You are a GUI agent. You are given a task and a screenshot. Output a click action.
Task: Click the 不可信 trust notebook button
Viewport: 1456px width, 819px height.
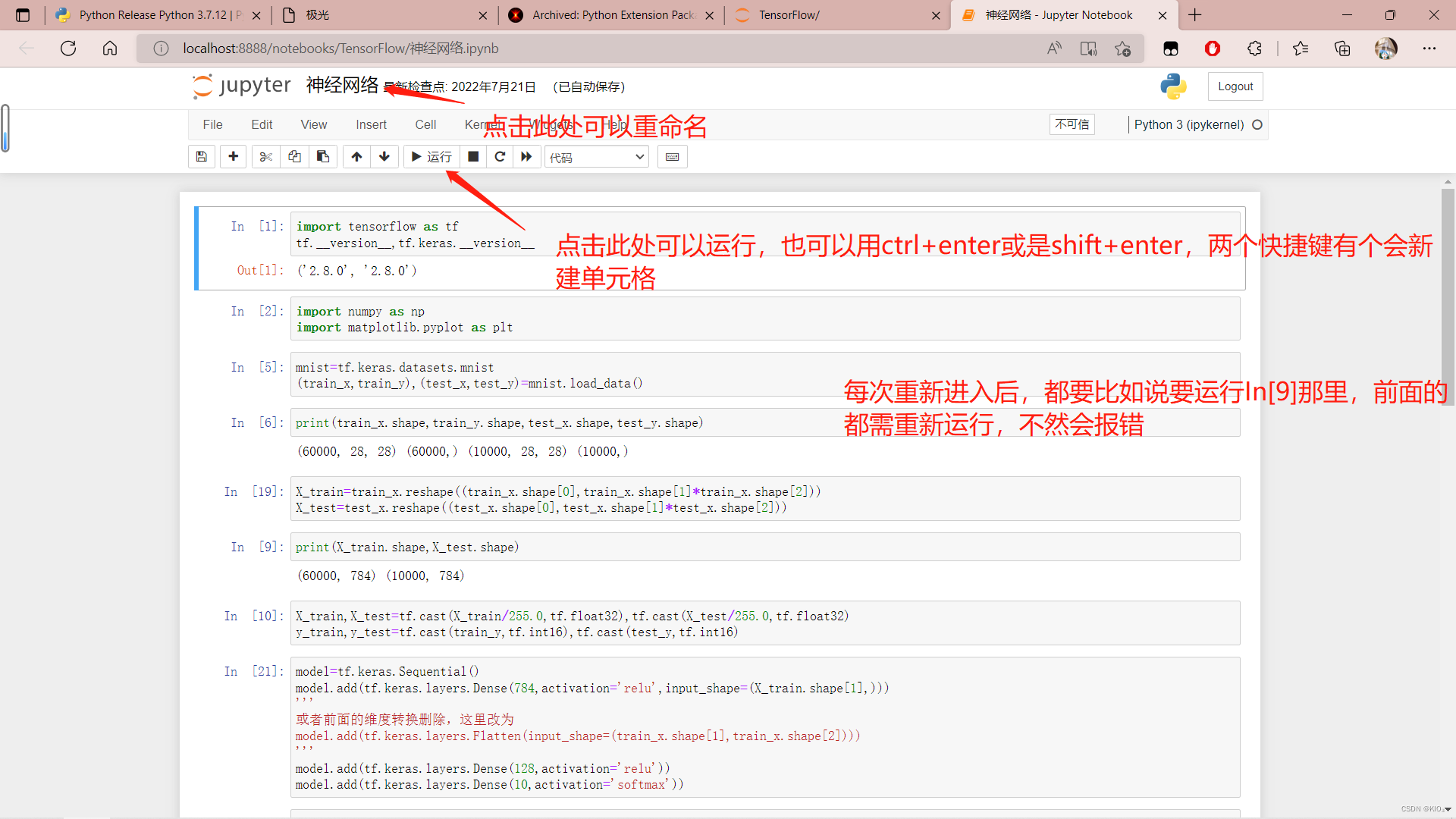[1072, 124]
